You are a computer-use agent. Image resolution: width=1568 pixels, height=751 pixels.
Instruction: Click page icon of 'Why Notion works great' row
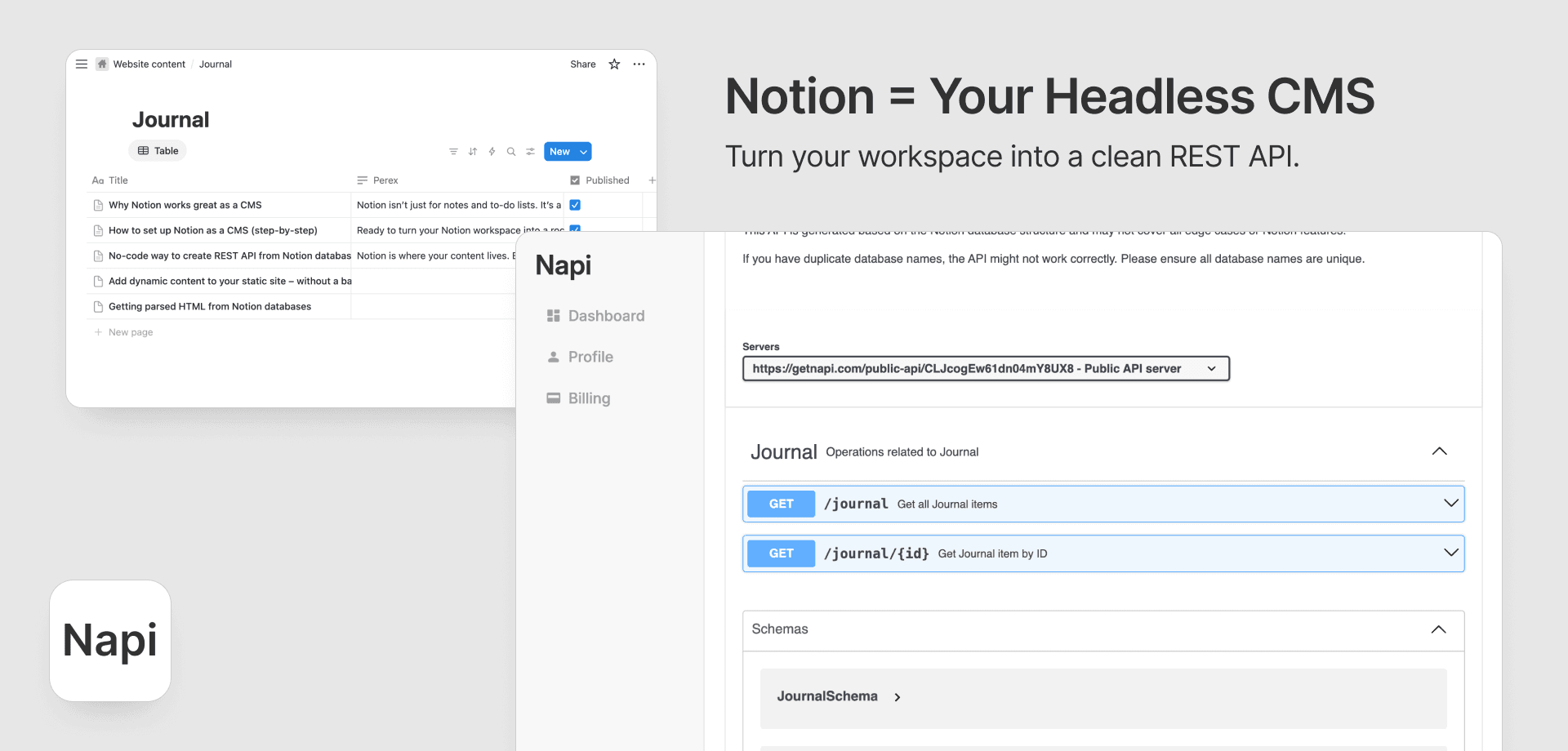point(98,206)
